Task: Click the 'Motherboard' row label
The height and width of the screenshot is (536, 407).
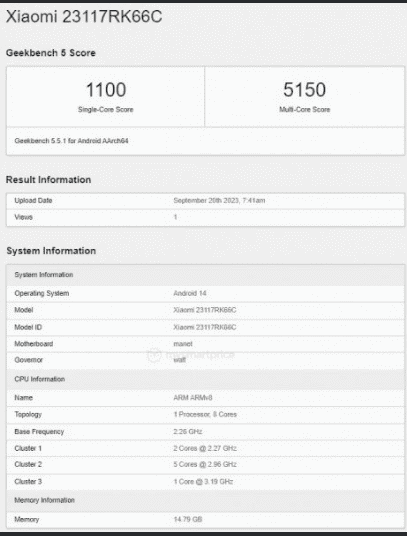Action: coord(33,344)
